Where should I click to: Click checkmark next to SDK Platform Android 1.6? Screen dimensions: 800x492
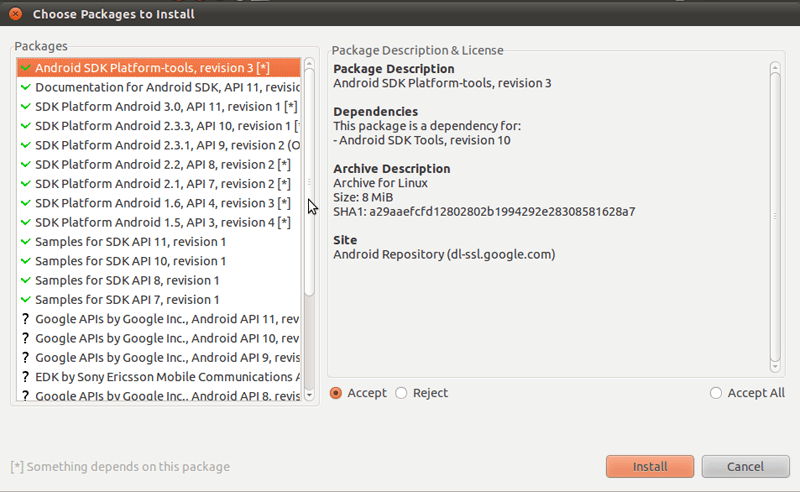pyautogui.click(x=26, y=203)
